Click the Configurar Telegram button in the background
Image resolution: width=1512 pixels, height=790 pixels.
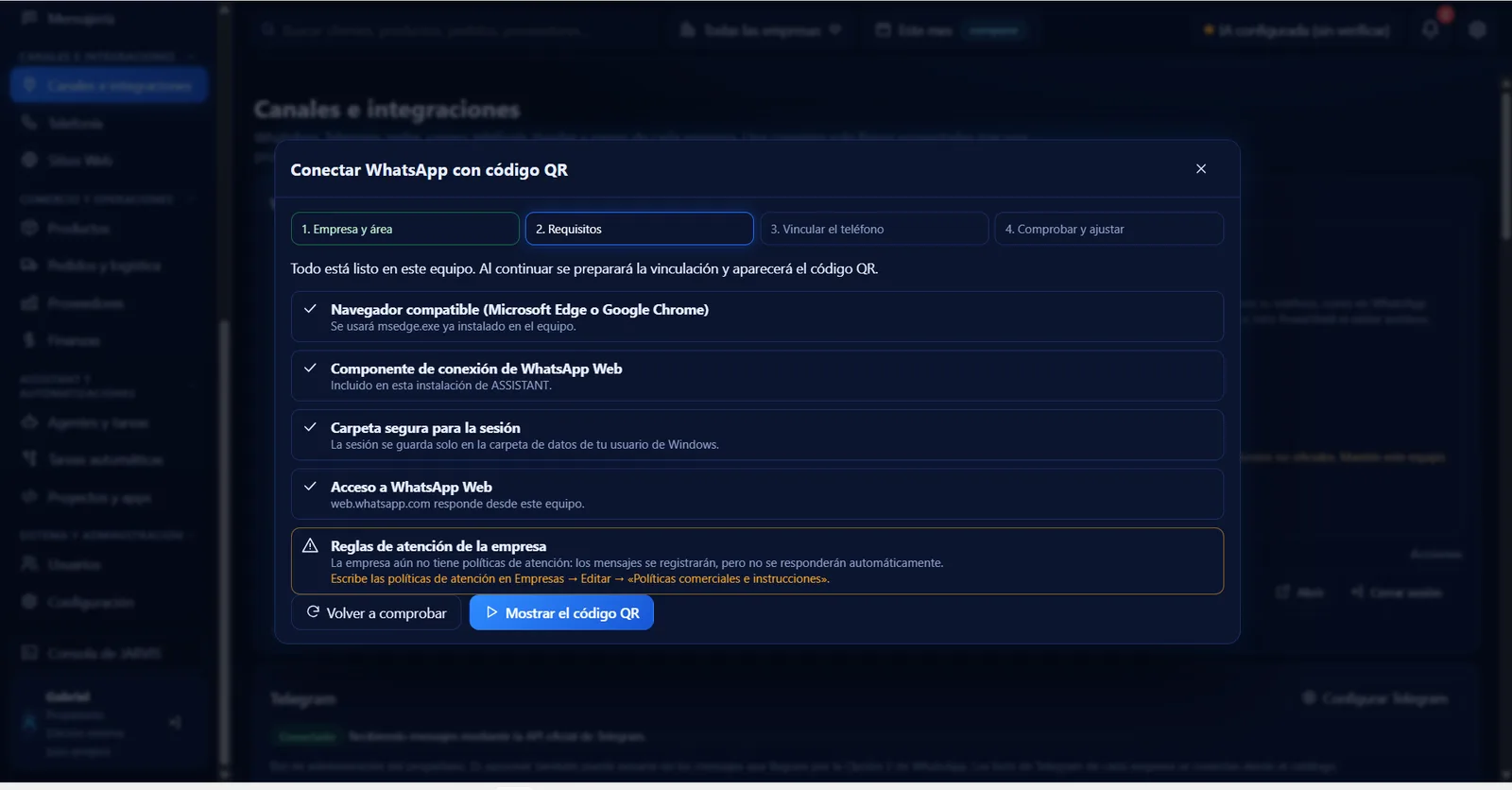coord(1375,697)
